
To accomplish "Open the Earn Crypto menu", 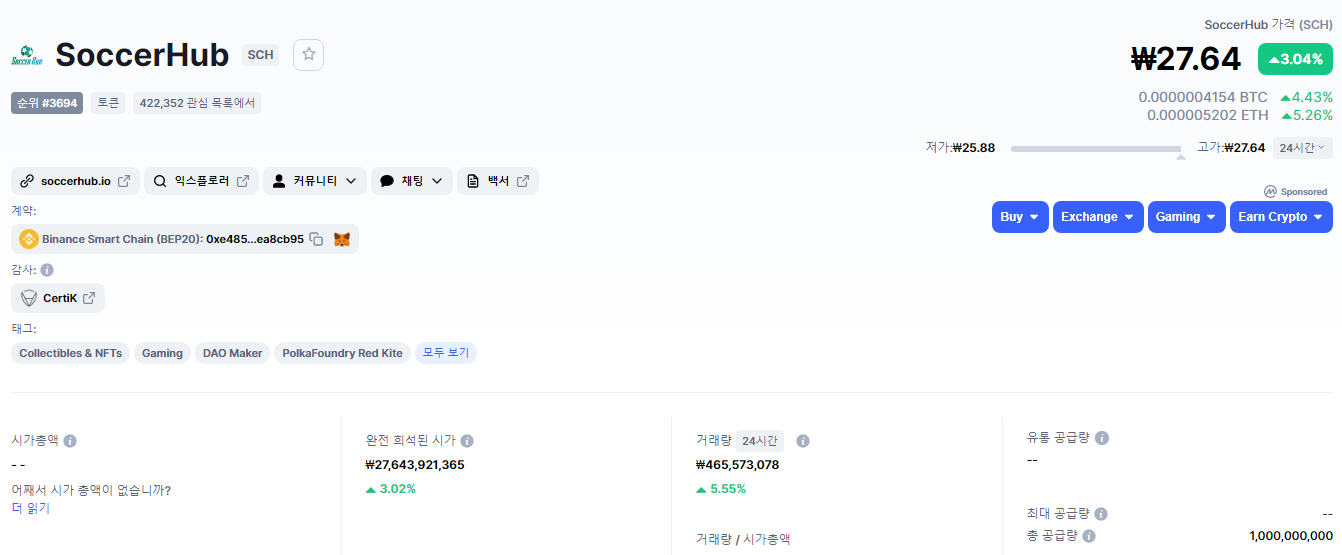I will click(1280, 217).
